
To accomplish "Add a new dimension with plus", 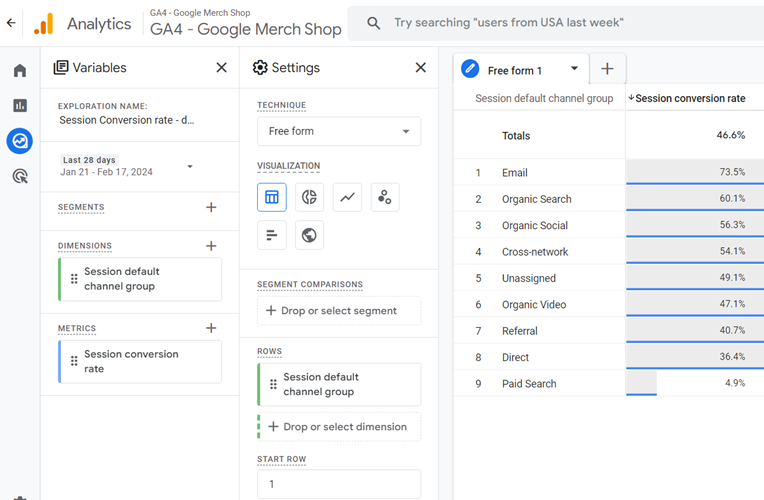I will pos(211,246).
